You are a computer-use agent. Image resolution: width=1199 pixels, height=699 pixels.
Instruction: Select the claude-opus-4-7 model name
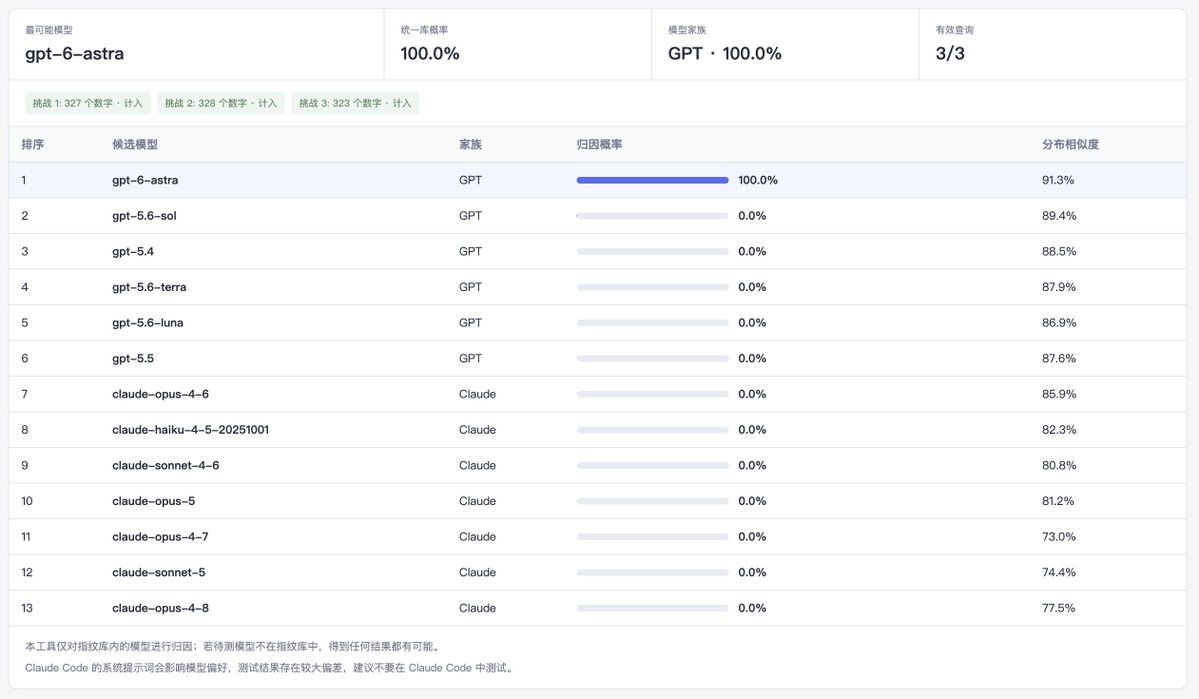coord(161,537)
